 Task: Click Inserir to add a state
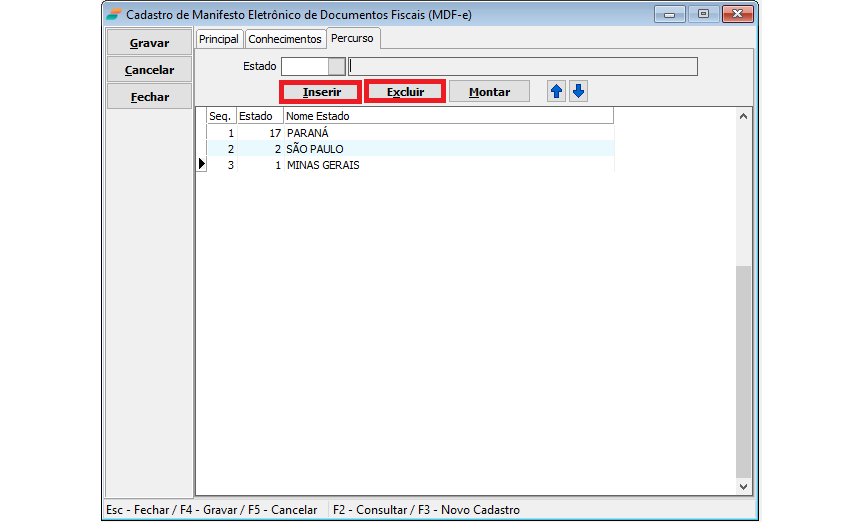pos(321,92)
